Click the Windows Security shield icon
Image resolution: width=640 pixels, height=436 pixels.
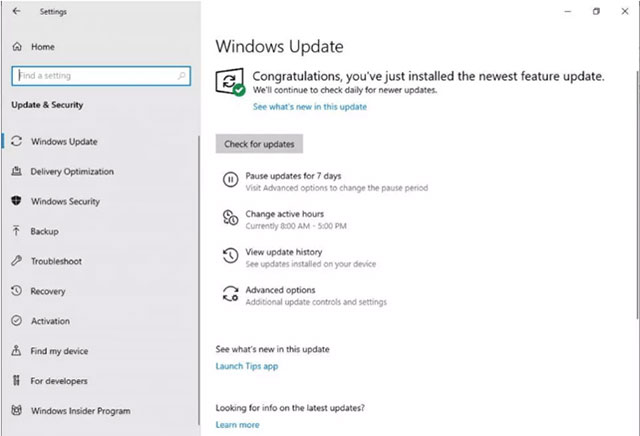16,201
